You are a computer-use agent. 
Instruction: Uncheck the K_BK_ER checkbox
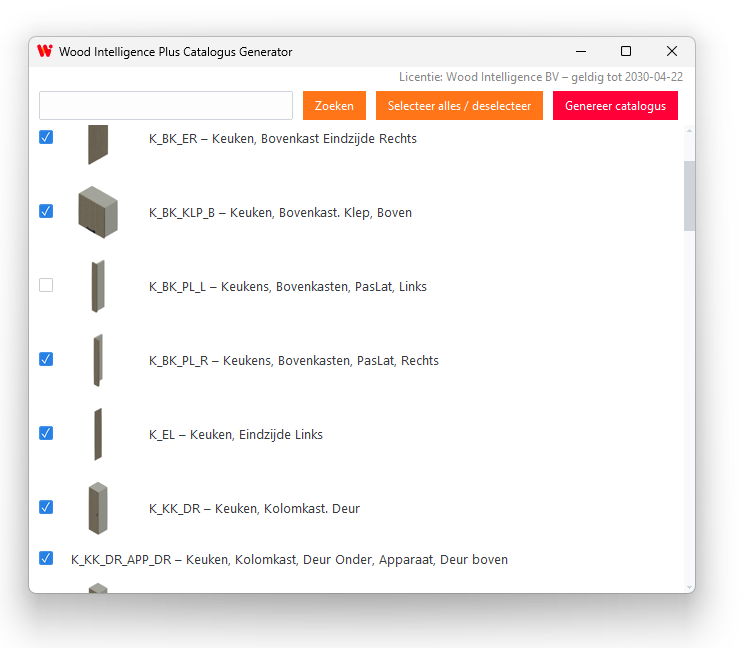46,137
